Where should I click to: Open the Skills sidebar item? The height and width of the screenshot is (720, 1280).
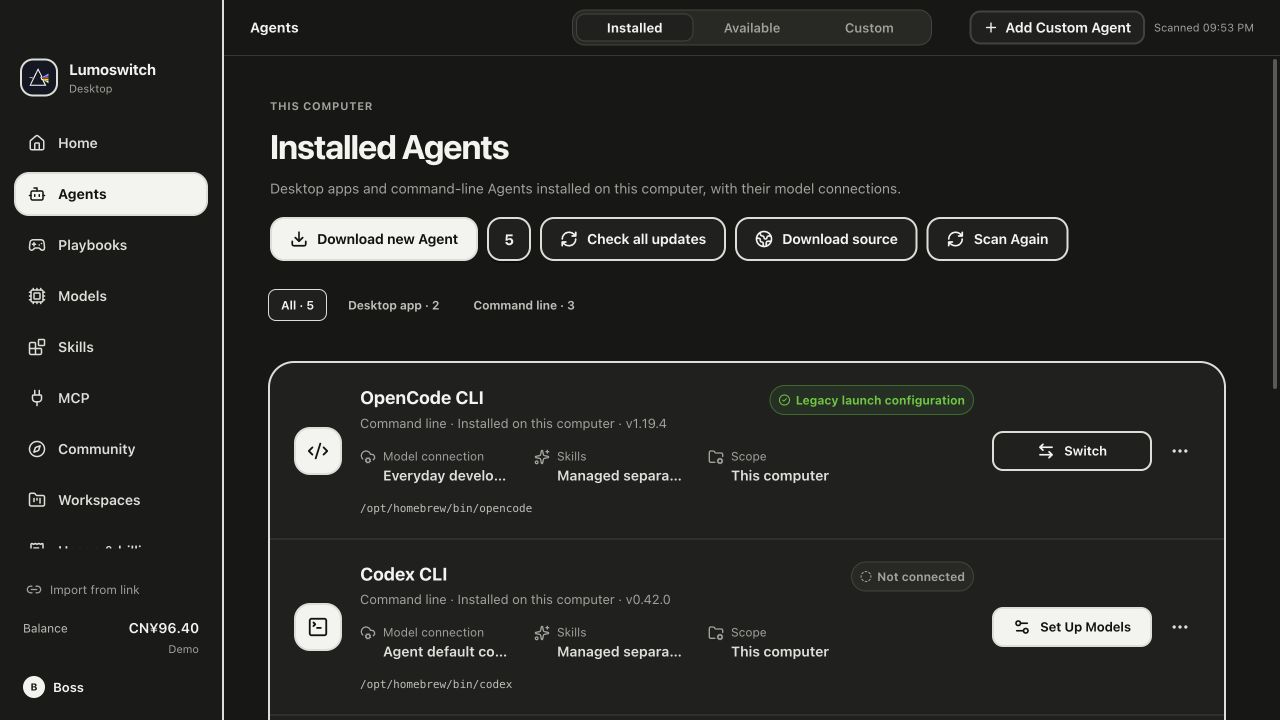click(111, 347)
